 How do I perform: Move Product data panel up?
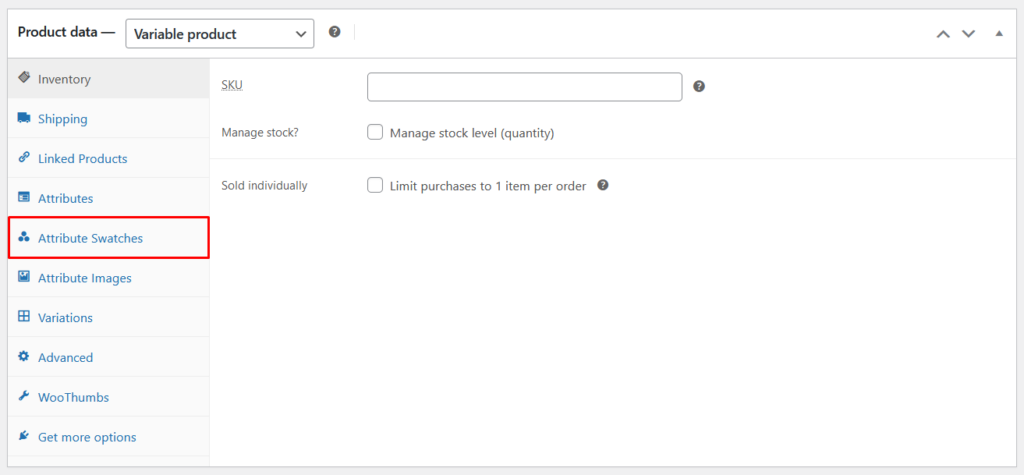[942, 34]
